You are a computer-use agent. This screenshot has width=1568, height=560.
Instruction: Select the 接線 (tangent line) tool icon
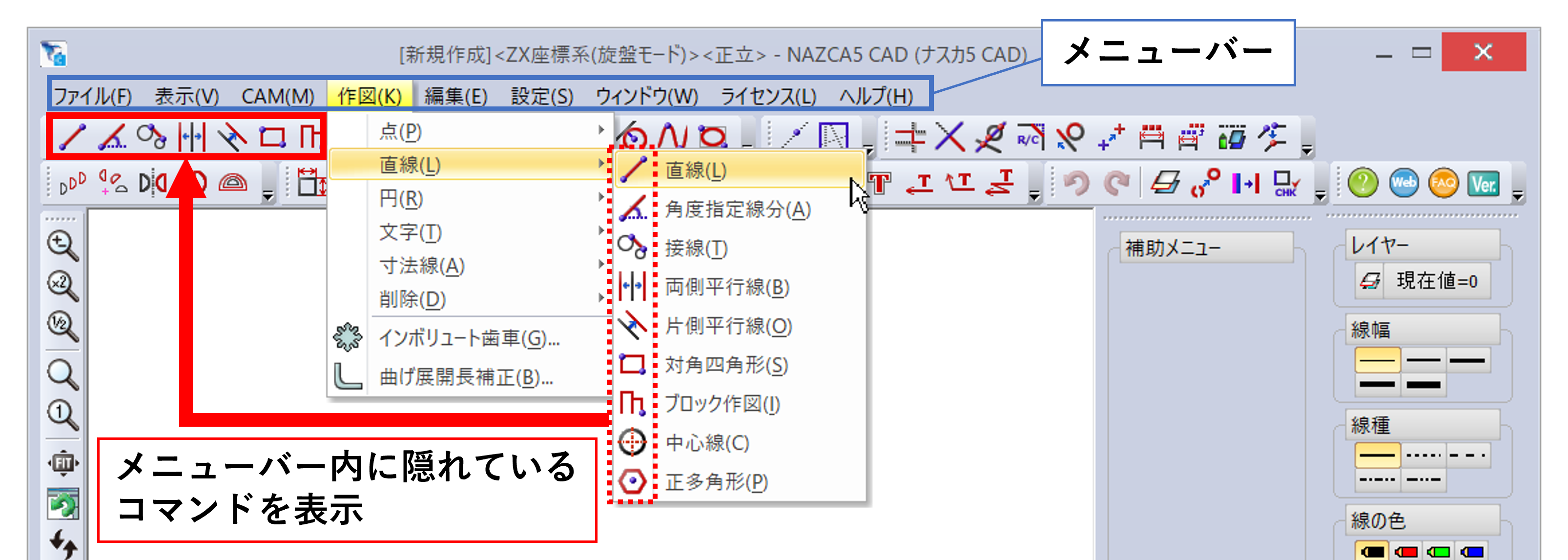pos(151,137)
